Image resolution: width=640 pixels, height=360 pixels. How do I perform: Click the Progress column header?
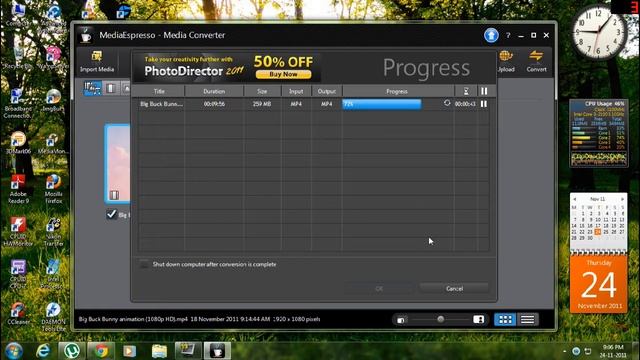397,91
